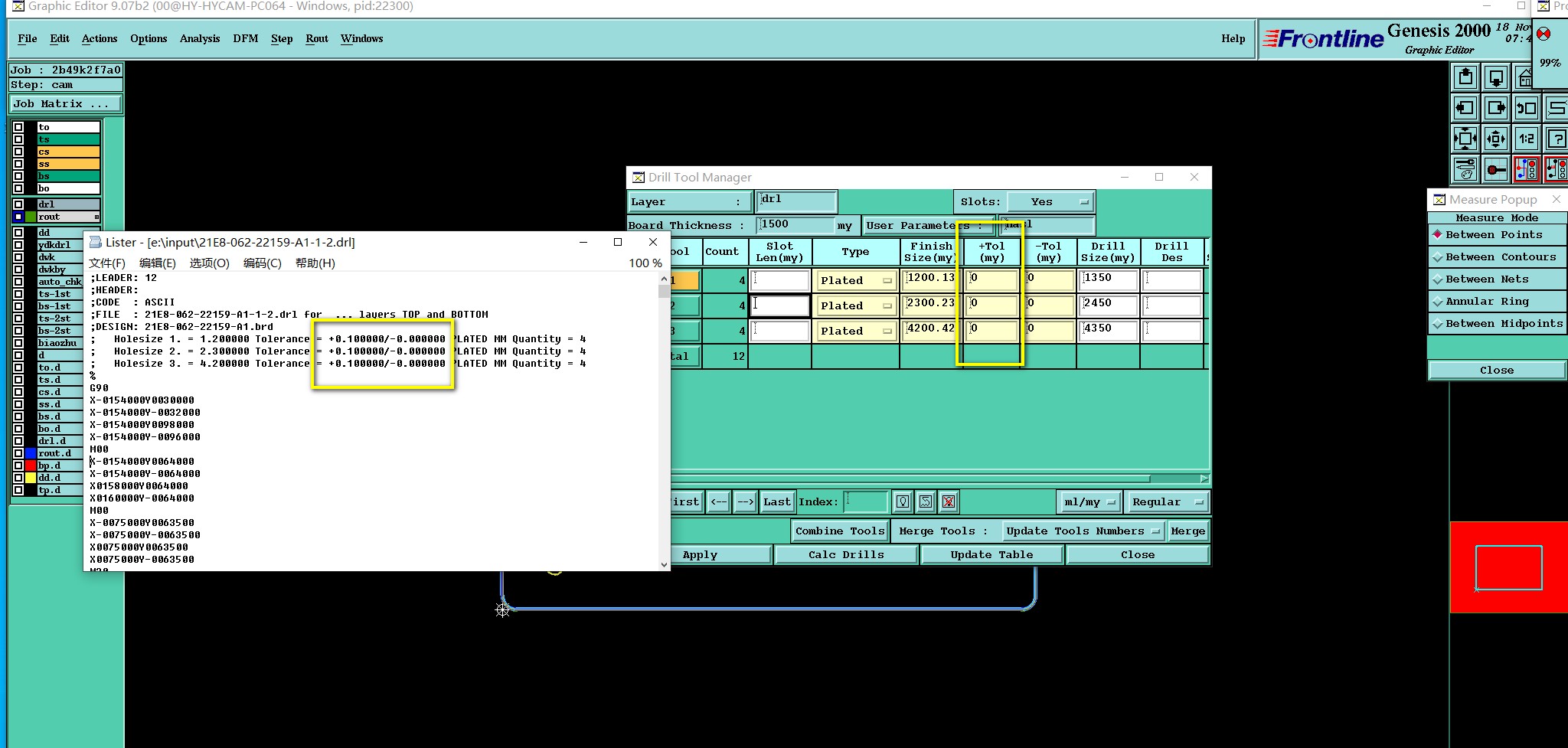Select Between Nets measure mode

(1496, 279)
